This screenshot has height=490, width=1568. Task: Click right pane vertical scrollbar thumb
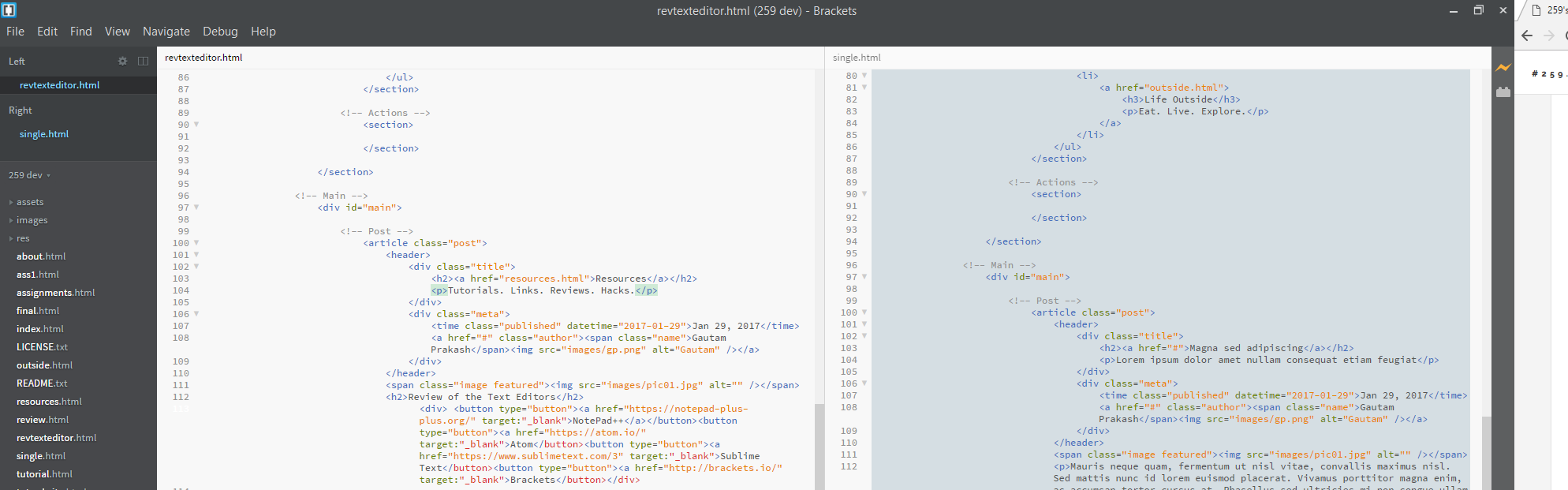(1487, 453)
